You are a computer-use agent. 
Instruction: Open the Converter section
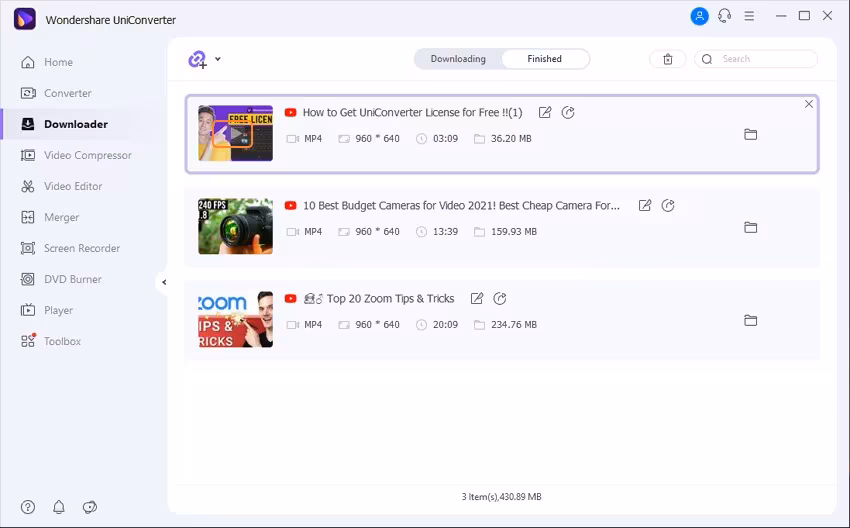[x=56, y=93]
